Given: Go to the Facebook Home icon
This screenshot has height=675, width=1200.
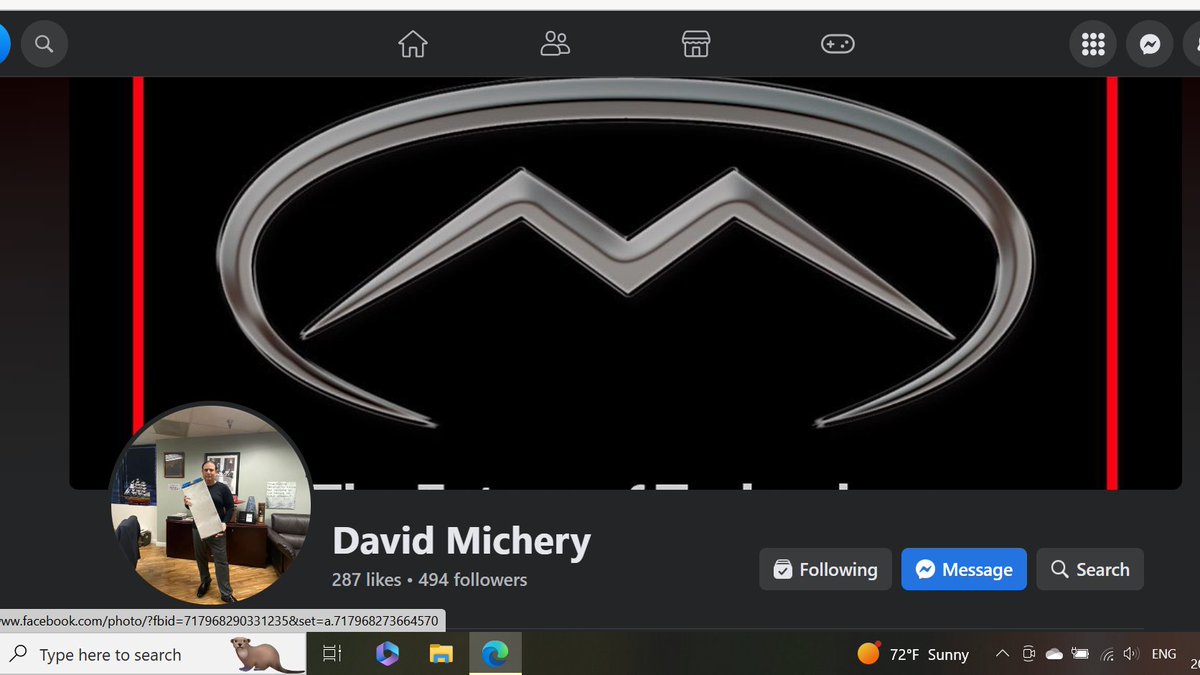Looking at the screenshot, I should click(412, 44).
